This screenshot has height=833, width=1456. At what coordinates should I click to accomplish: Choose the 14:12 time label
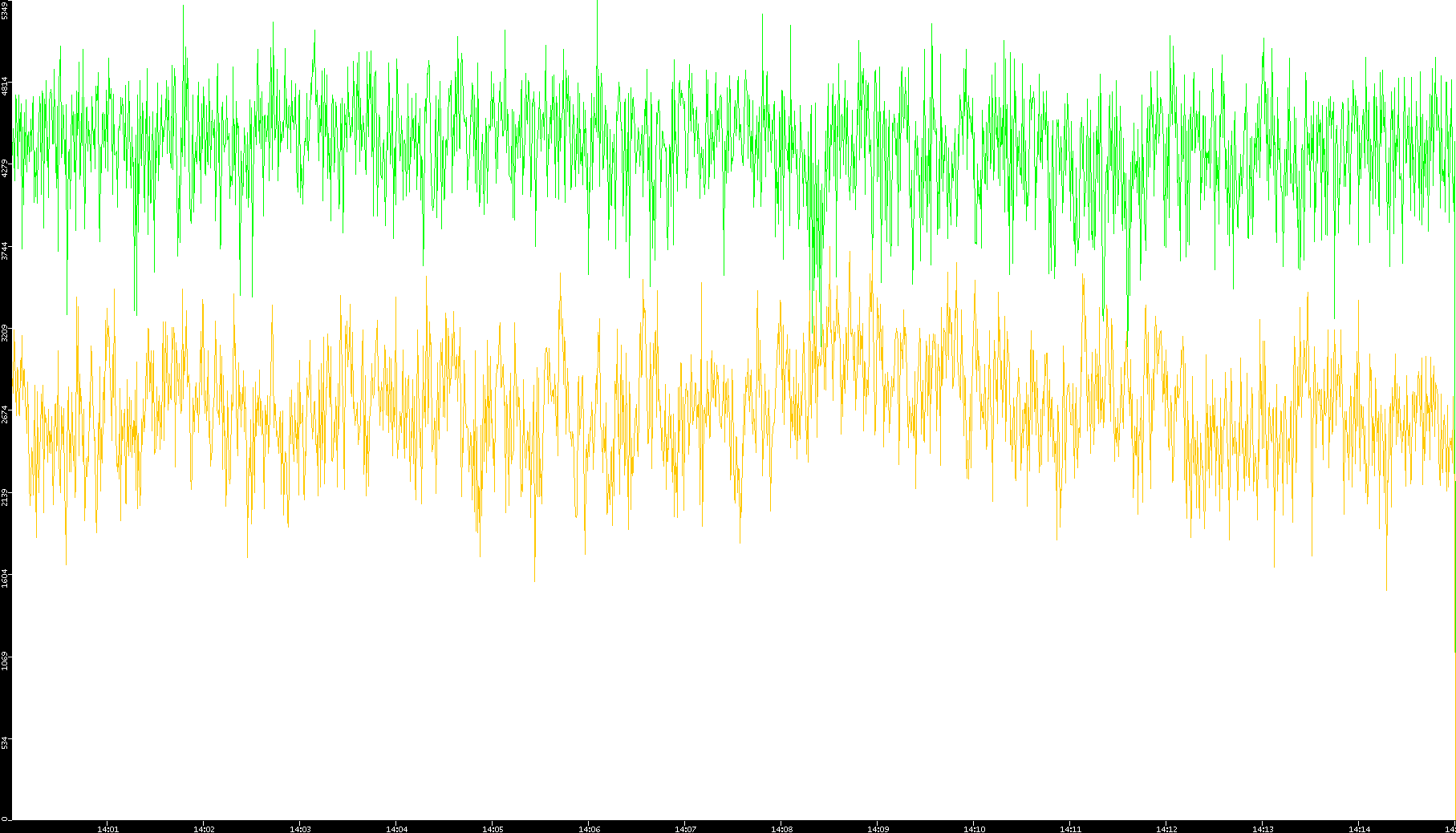point(1166,829)
